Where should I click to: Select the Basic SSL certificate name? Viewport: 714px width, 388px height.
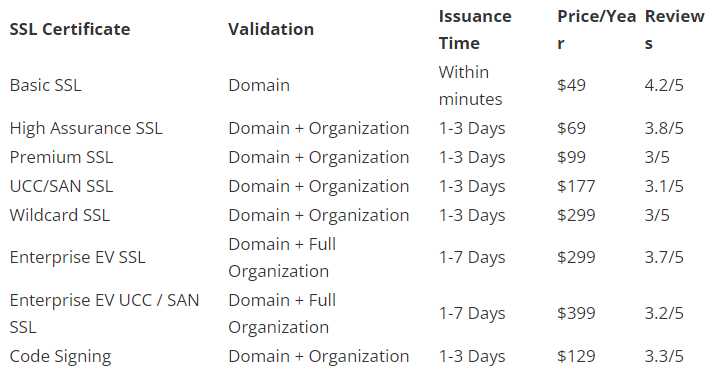click(x=46, y=86)
